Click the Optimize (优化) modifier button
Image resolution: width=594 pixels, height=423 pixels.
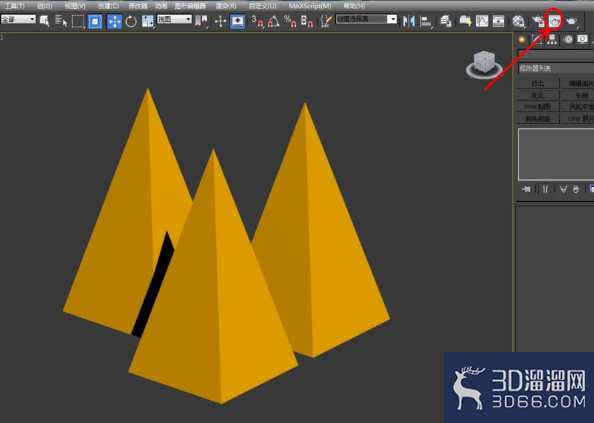click(538, 95)
